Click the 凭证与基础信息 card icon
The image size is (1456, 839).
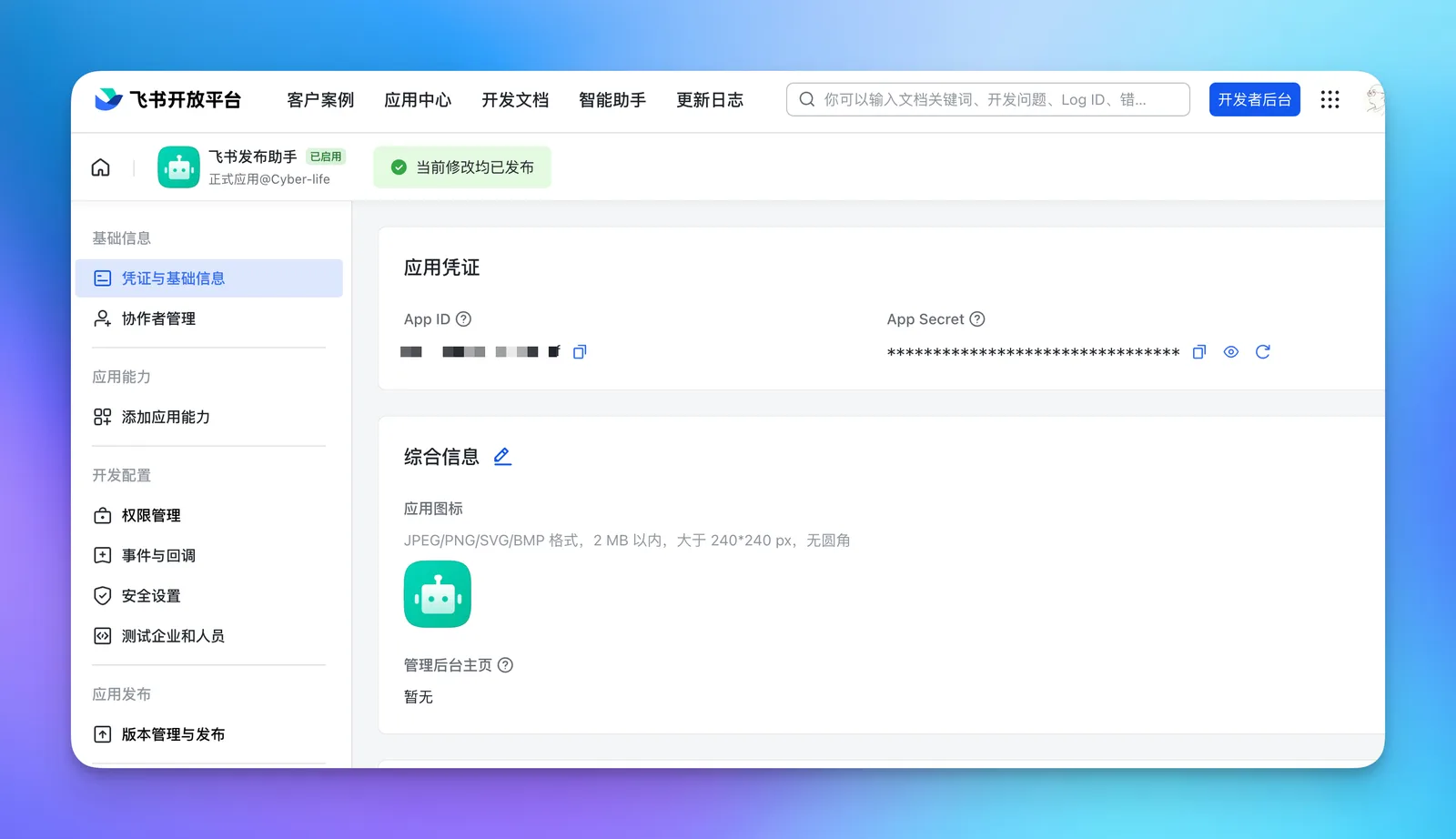103,278
